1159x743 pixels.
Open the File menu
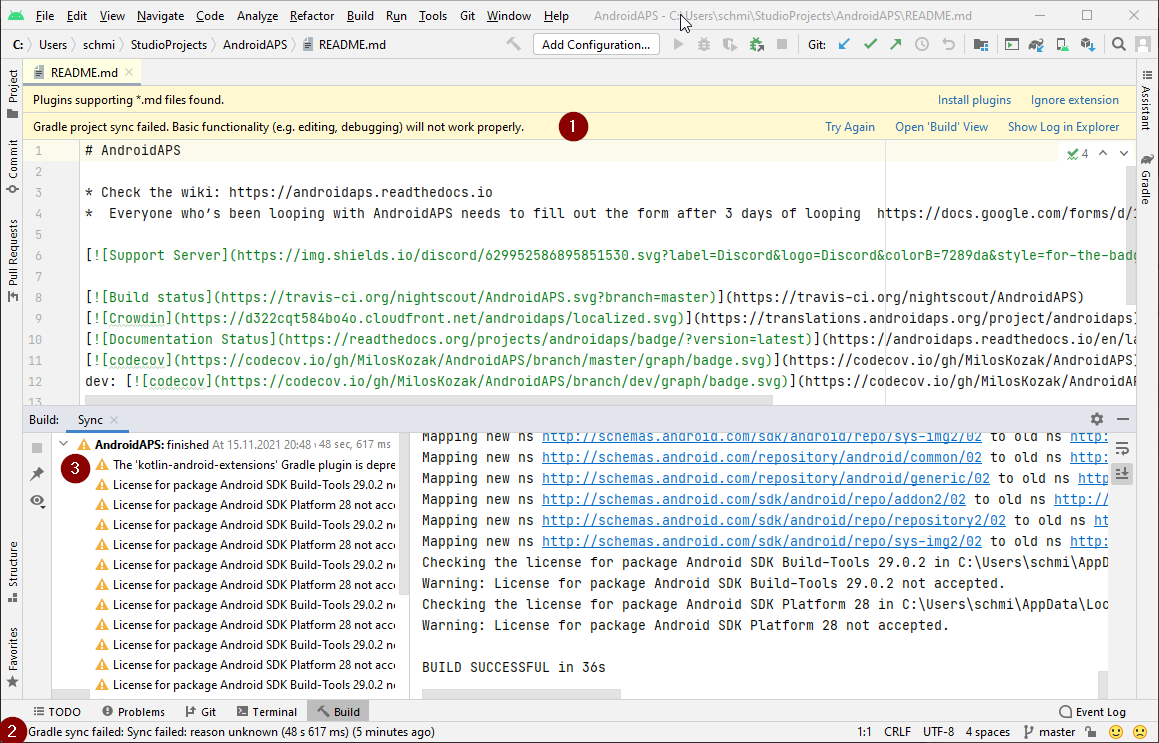pyautogui.click(x=44, y=16)
